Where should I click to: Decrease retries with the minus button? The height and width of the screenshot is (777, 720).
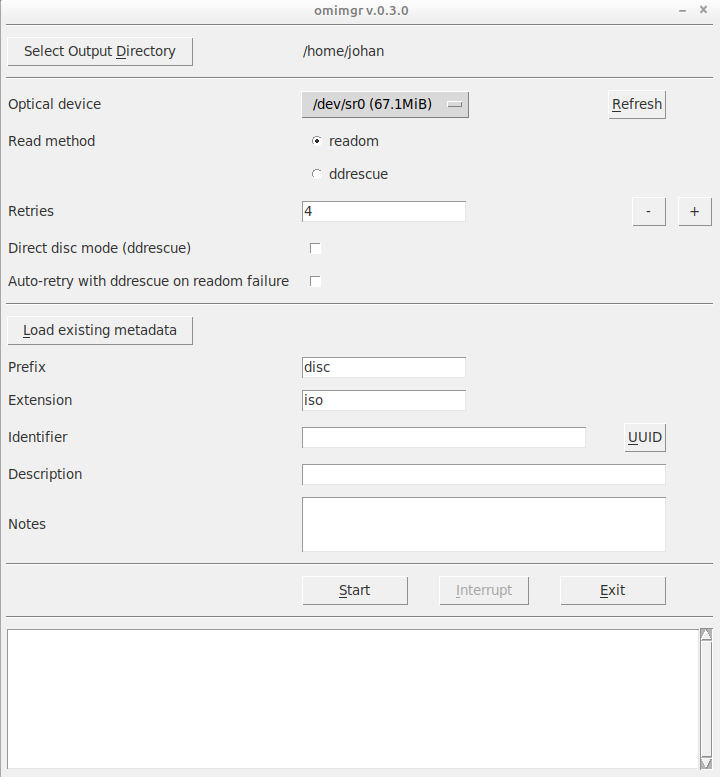[x=649, y=211]
